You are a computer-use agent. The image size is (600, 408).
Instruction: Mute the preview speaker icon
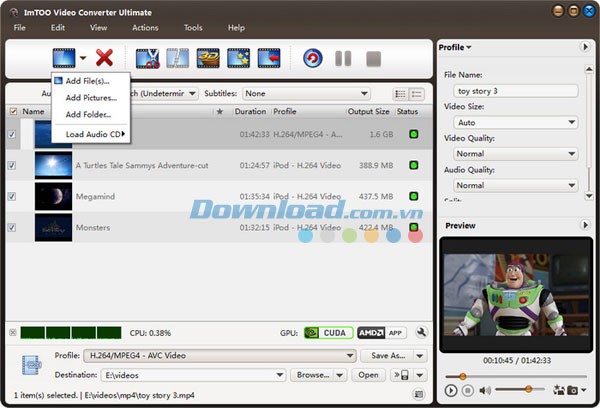click(485, 390)
